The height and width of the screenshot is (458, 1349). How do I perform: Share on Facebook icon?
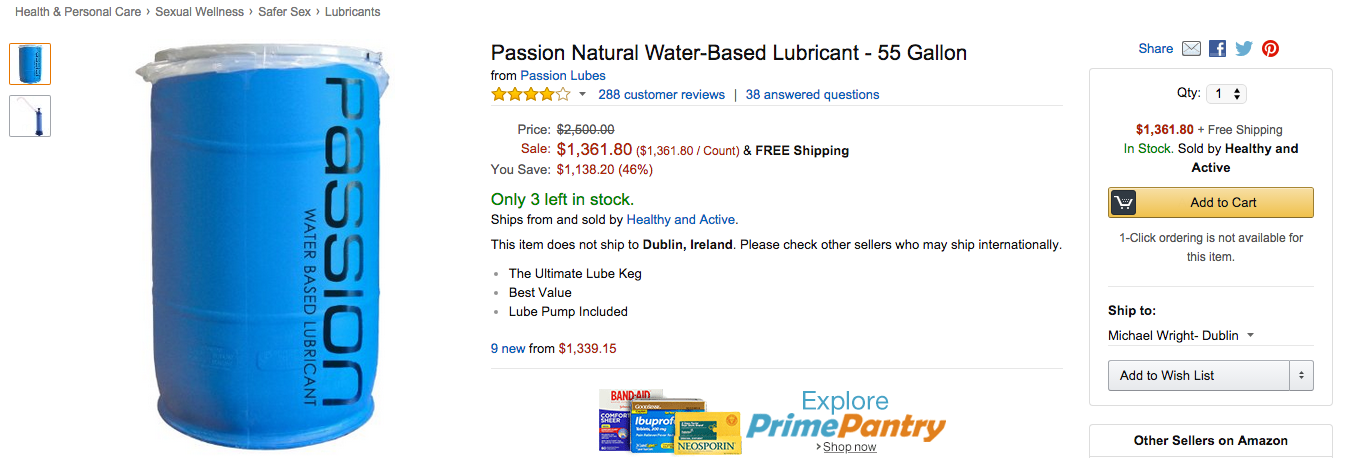(1217, 48)
